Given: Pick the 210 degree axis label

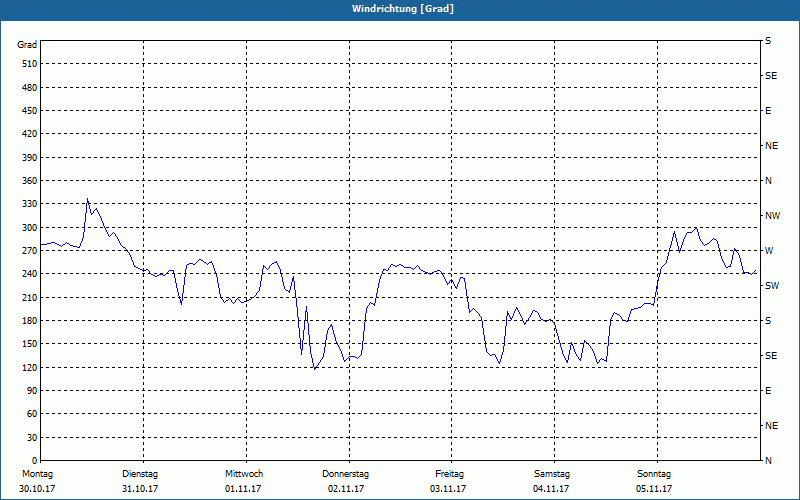Looking at the screenshot, I should (30, 297).
